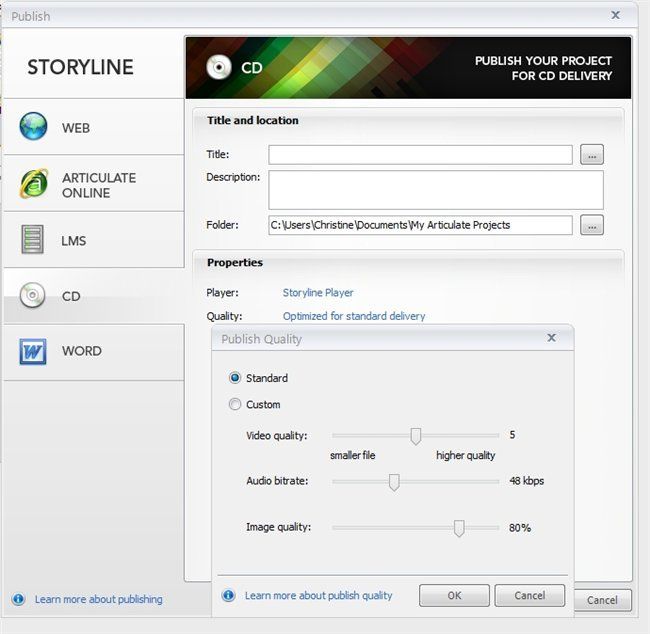
Task: Click the Articulate Online icon
Action: (x=34, y=183)
